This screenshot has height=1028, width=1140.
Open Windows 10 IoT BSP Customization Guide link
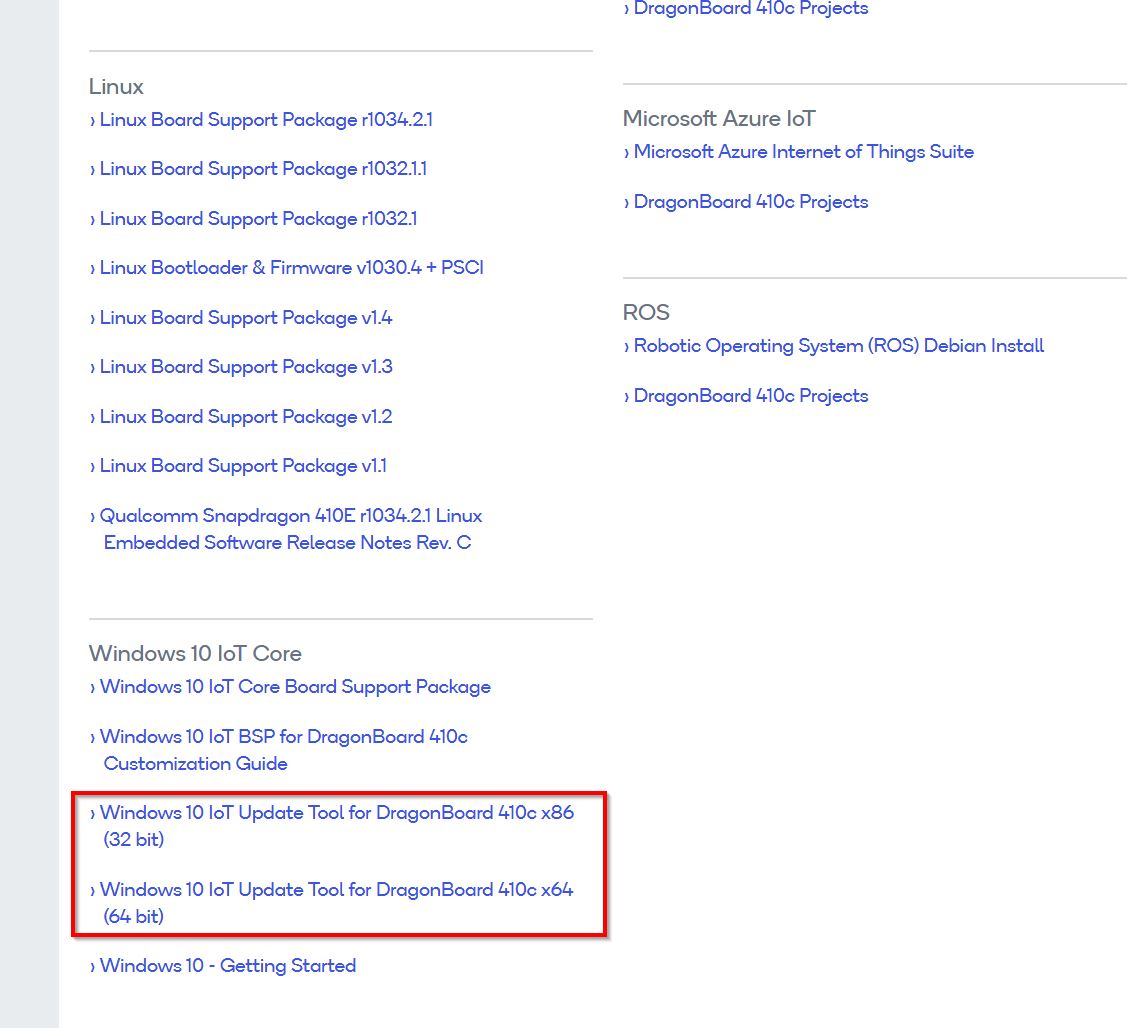[x=284, y=750]
